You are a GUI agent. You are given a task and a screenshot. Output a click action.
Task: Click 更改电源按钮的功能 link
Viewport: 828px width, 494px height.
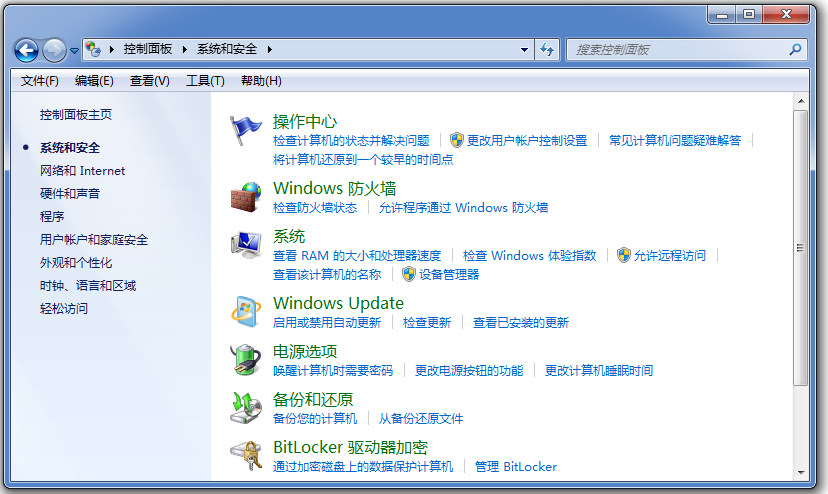[469, 371]
